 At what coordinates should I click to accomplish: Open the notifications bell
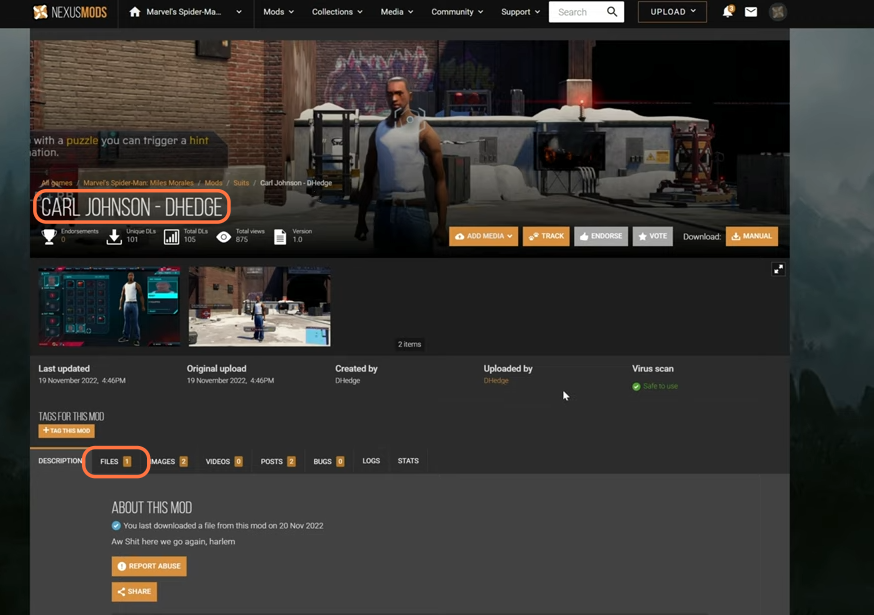coord(727,12)
